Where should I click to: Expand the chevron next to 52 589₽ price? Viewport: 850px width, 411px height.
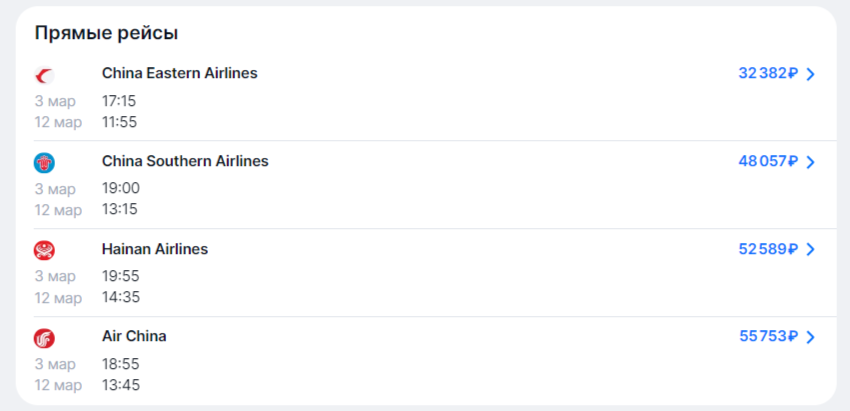pos(810,249)
